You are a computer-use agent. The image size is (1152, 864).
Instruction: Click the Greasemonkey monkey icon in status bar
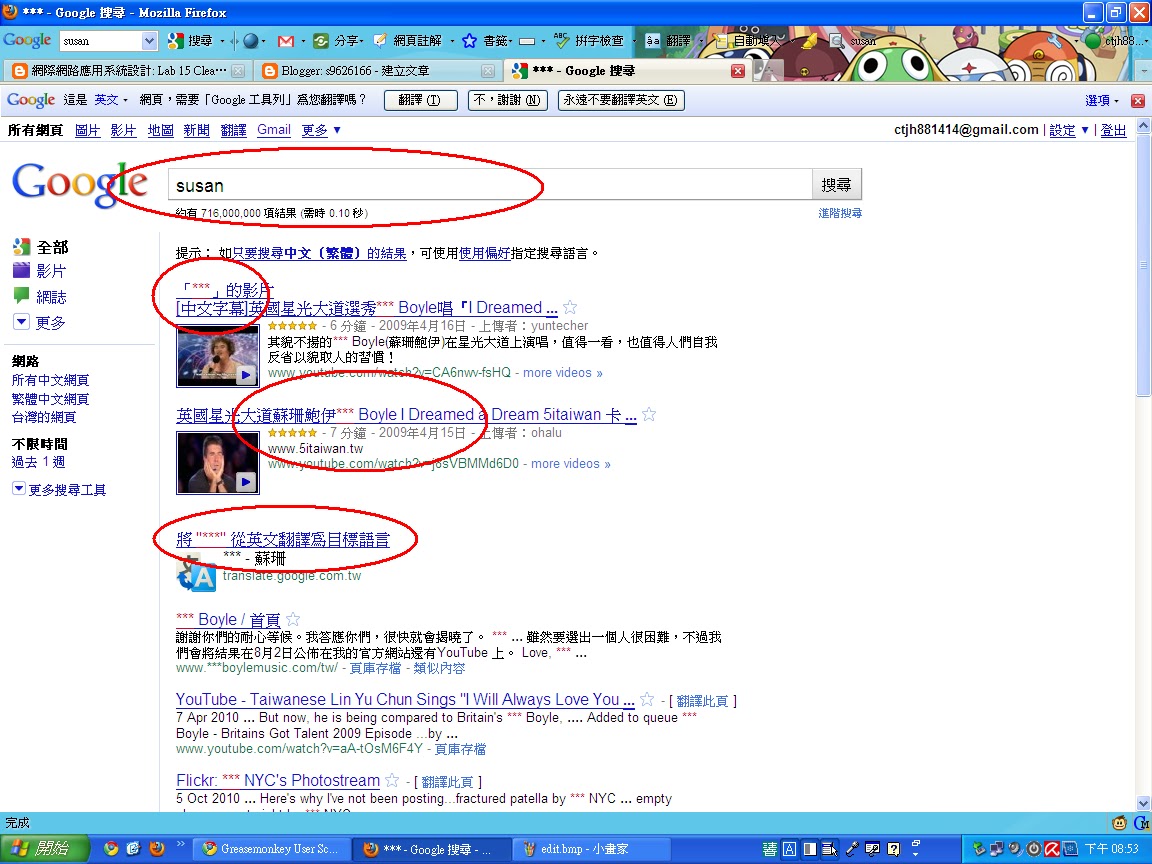click(1120, 823)
